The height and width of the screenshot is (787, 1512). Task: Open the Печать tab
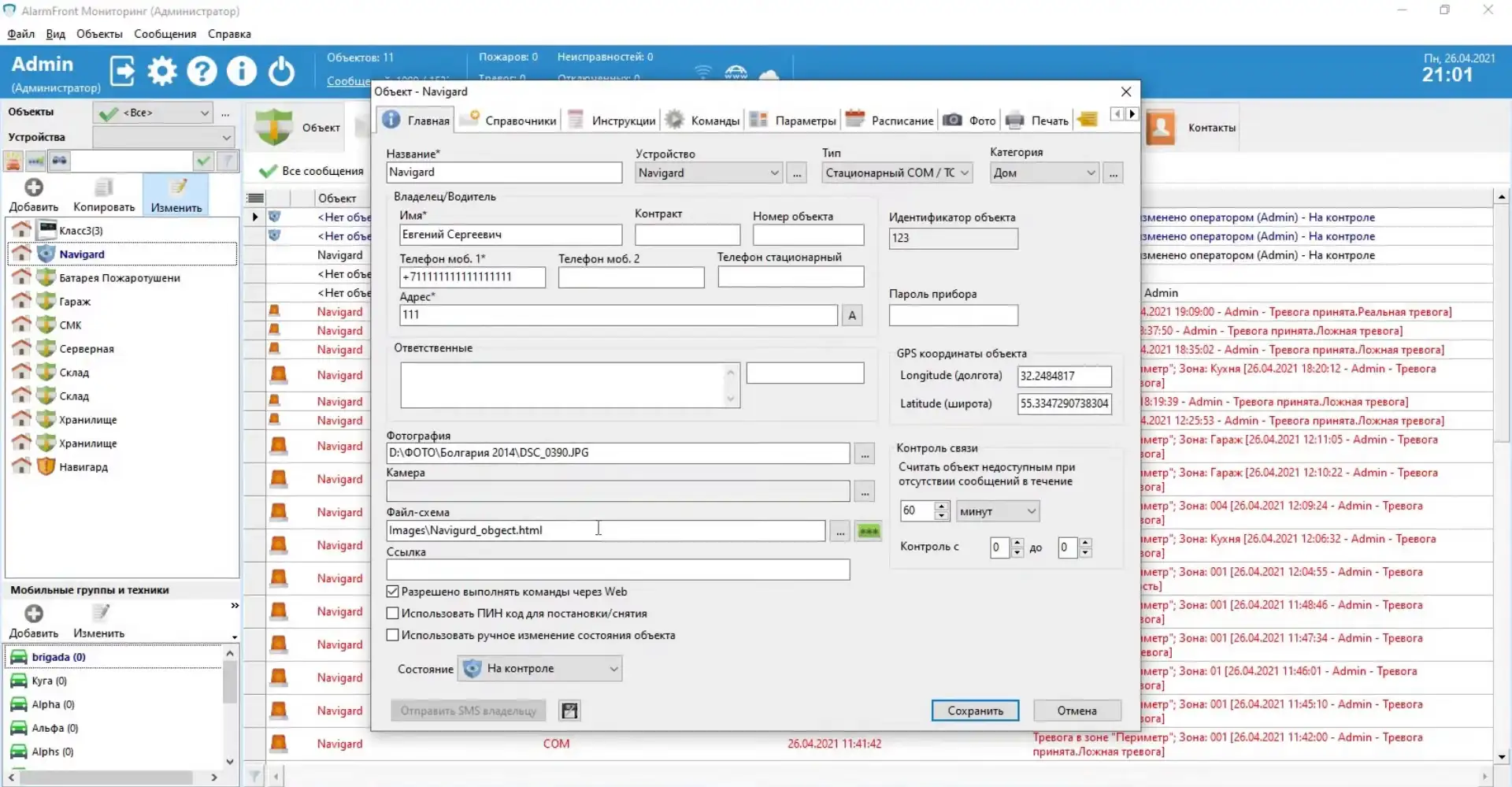click(1038, 121)
